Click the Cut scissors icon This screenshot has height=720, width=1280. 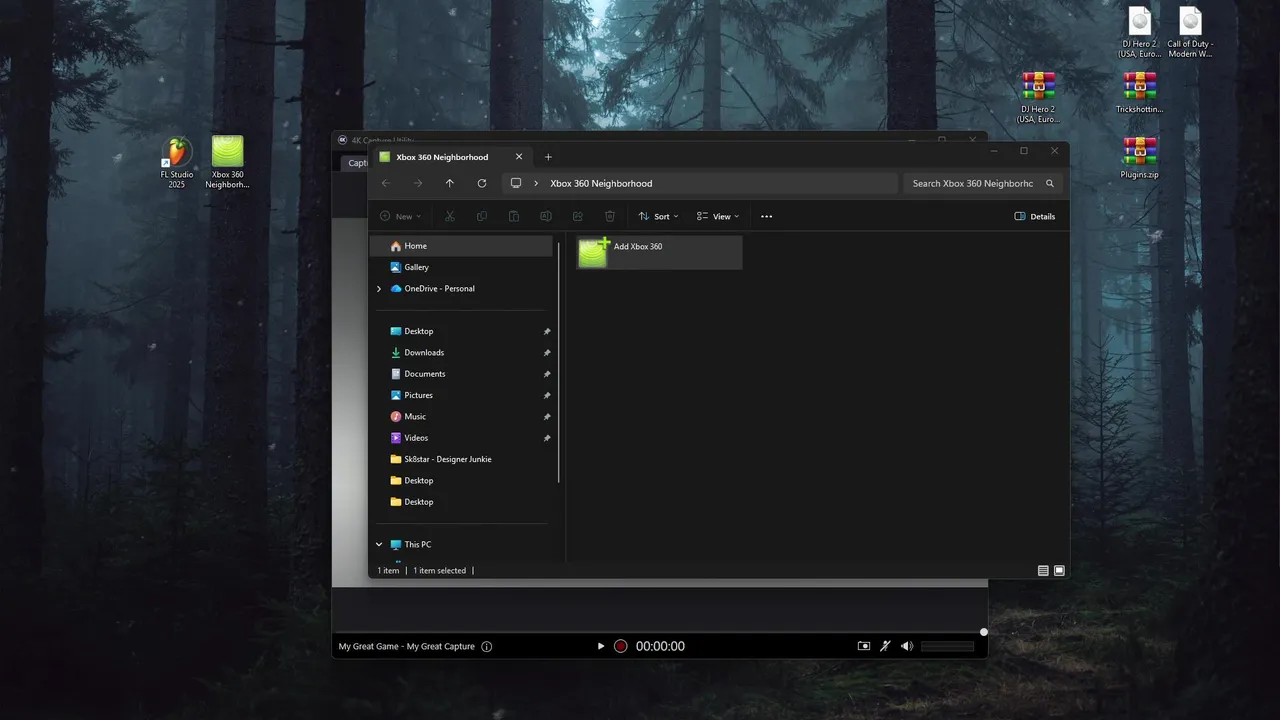coord(450,216)
